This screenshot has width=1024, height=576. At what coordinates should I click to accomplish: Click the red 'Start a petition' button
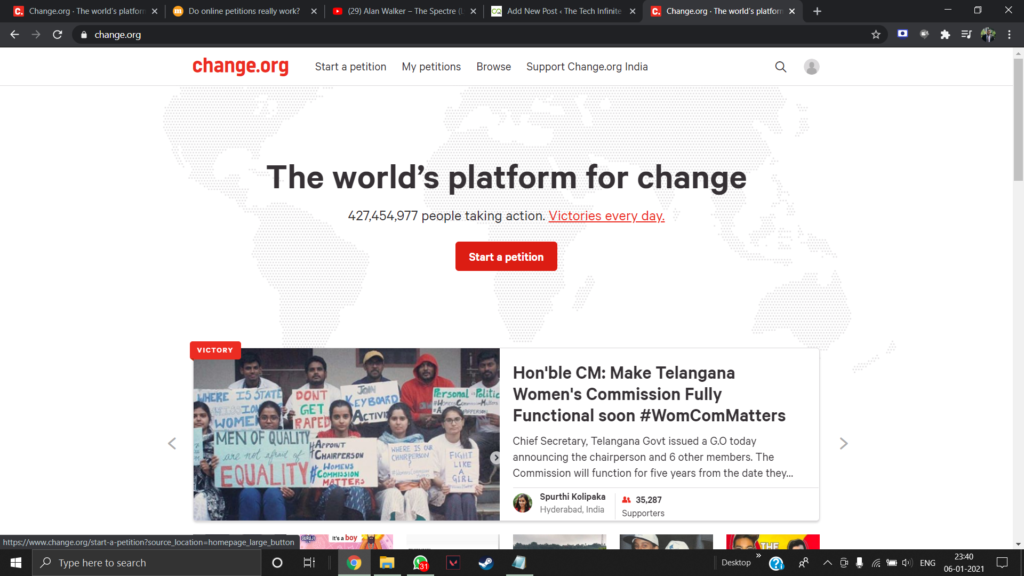(x=506, y=257)
